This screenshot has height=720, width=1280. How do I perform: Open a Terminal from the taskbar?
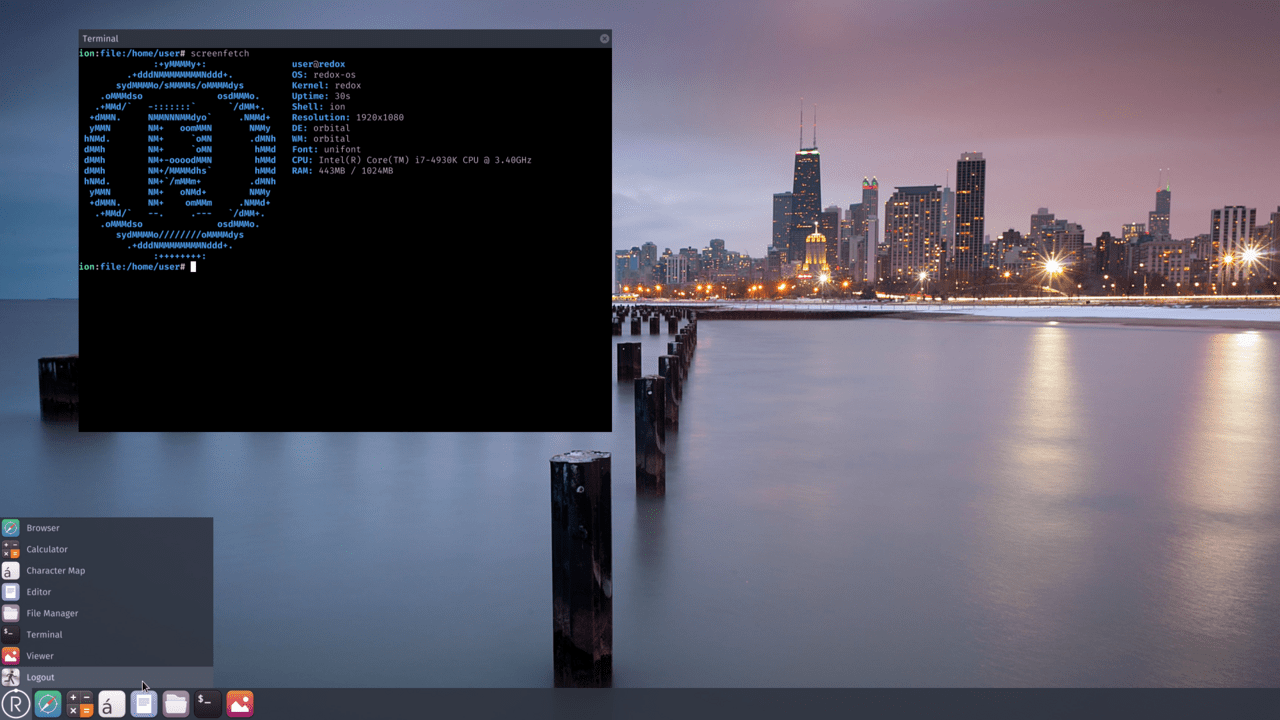[x=207, y=703]
